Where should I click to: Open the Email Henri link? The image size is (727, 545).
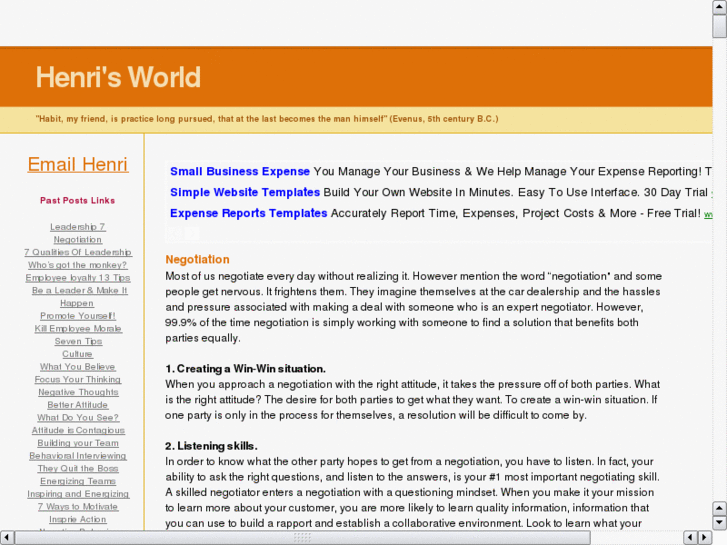coord(78,164)
